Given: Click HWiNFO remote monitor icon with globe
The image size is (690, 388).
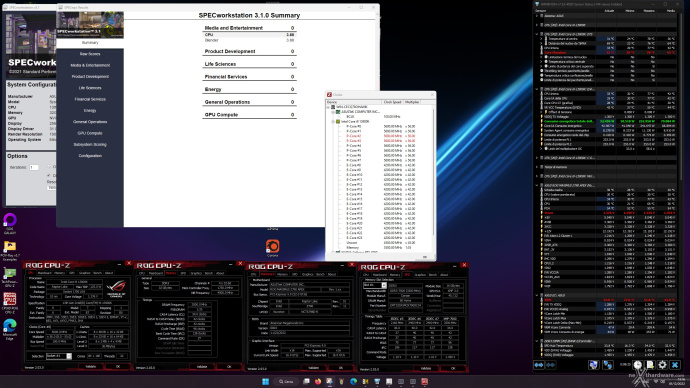Looking at the screenshot, I should 594,365.
